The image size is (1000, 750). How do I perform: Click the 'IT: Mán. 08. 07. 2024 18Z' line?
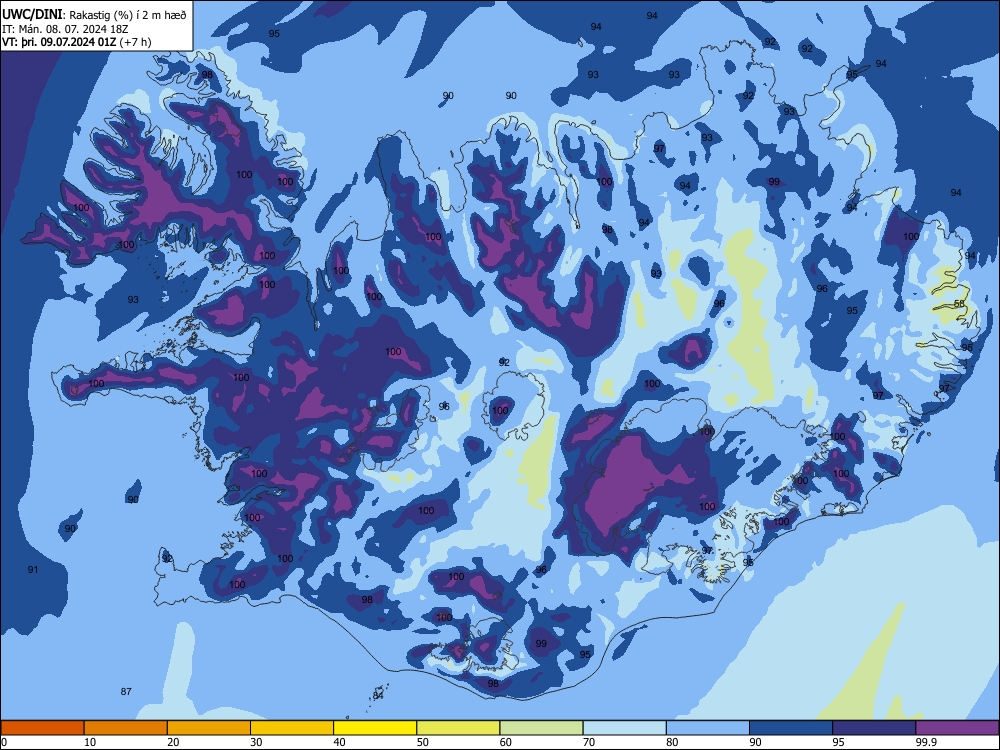tap(66, 29)
